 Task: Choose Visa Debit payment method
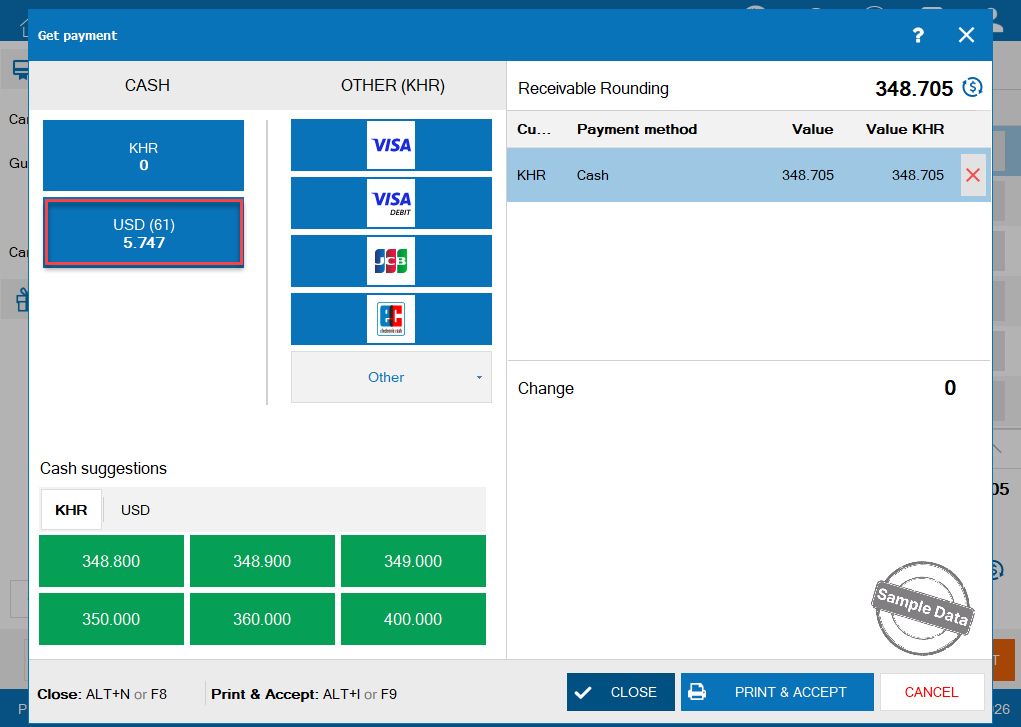(x=391, y=203)
